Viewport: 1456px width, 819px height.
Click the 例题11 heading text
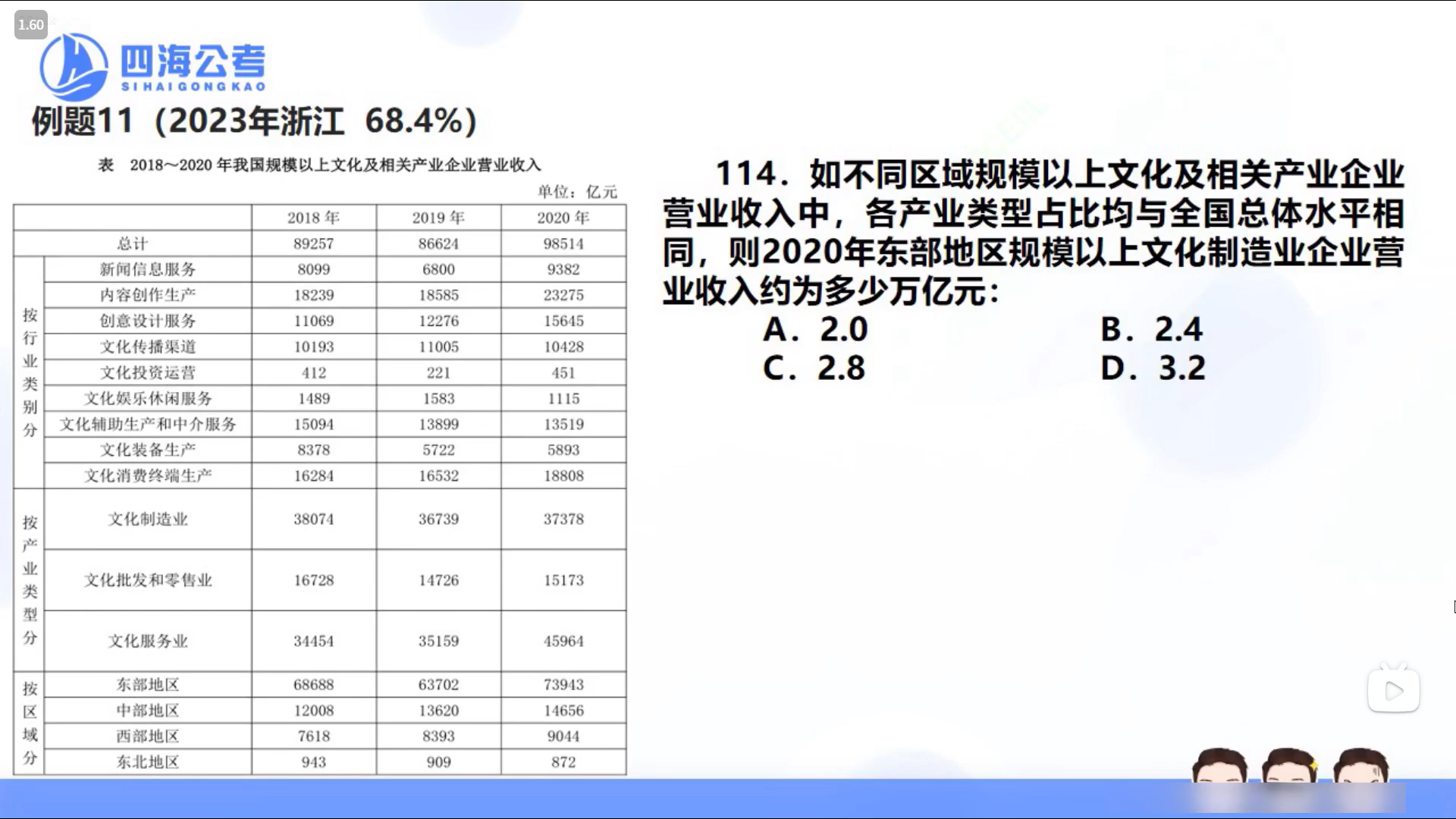click(82, 121)
